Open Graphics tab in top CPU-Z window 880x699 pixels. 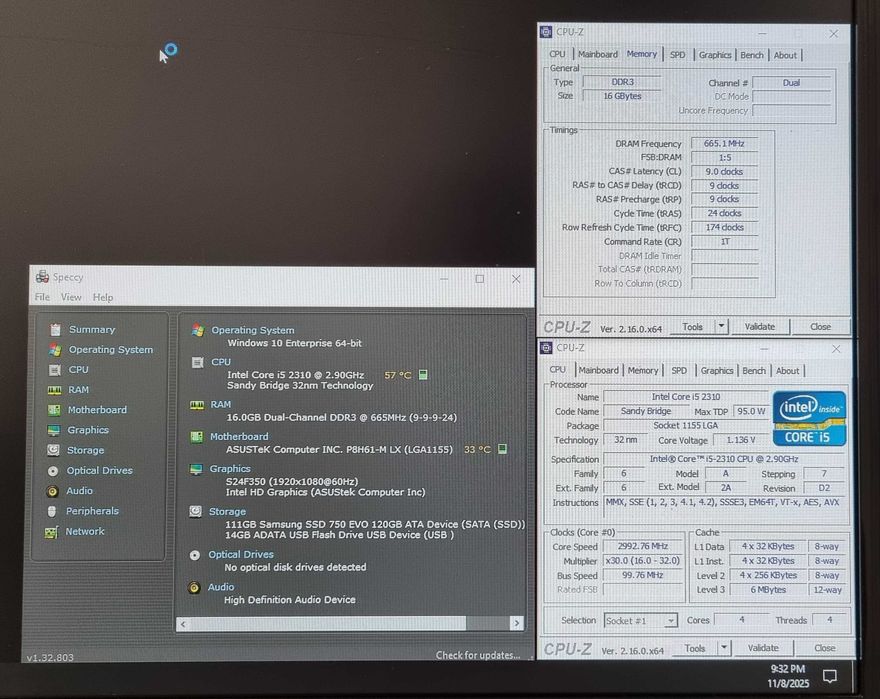(715, 55)
